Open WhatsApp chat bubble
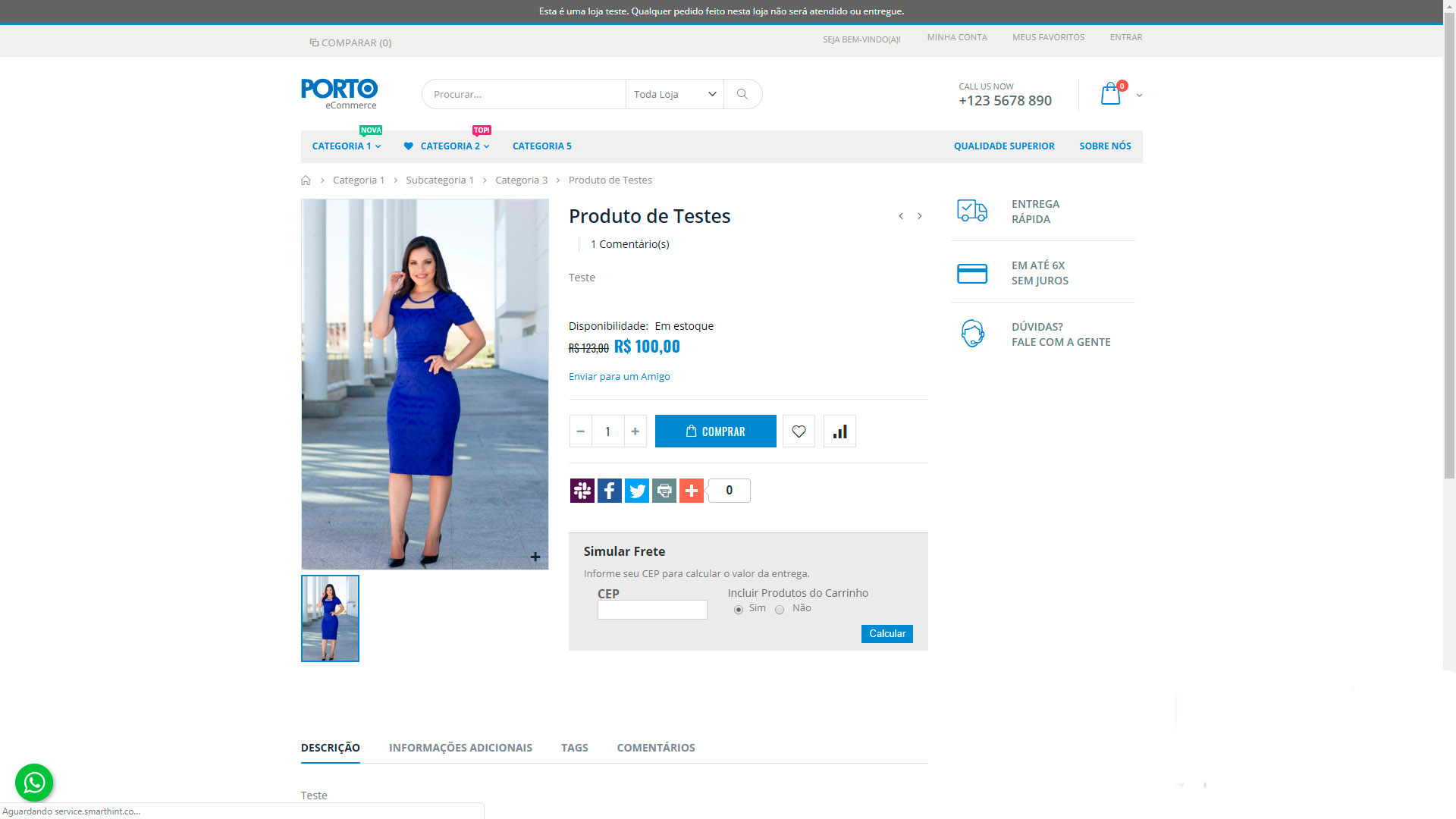The height and width of the screenshot is (819, 1456). [x=34, y=783]
